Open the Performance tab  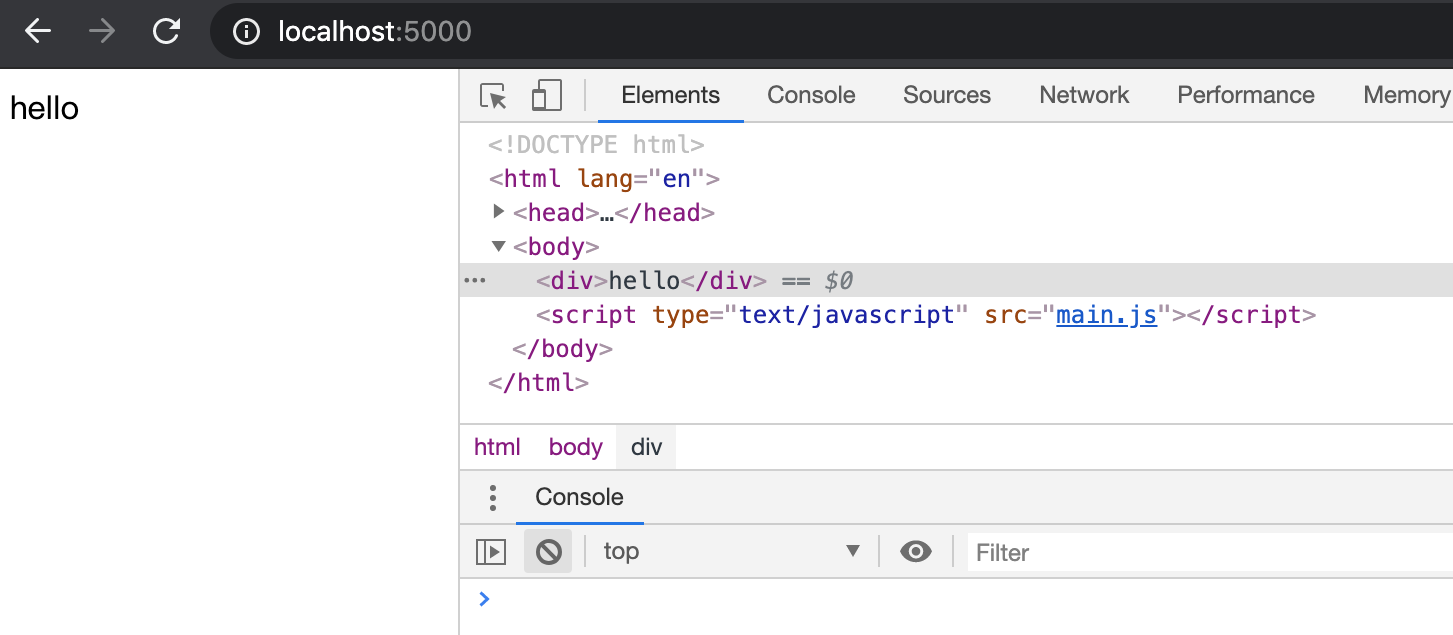pos(1245,96)
